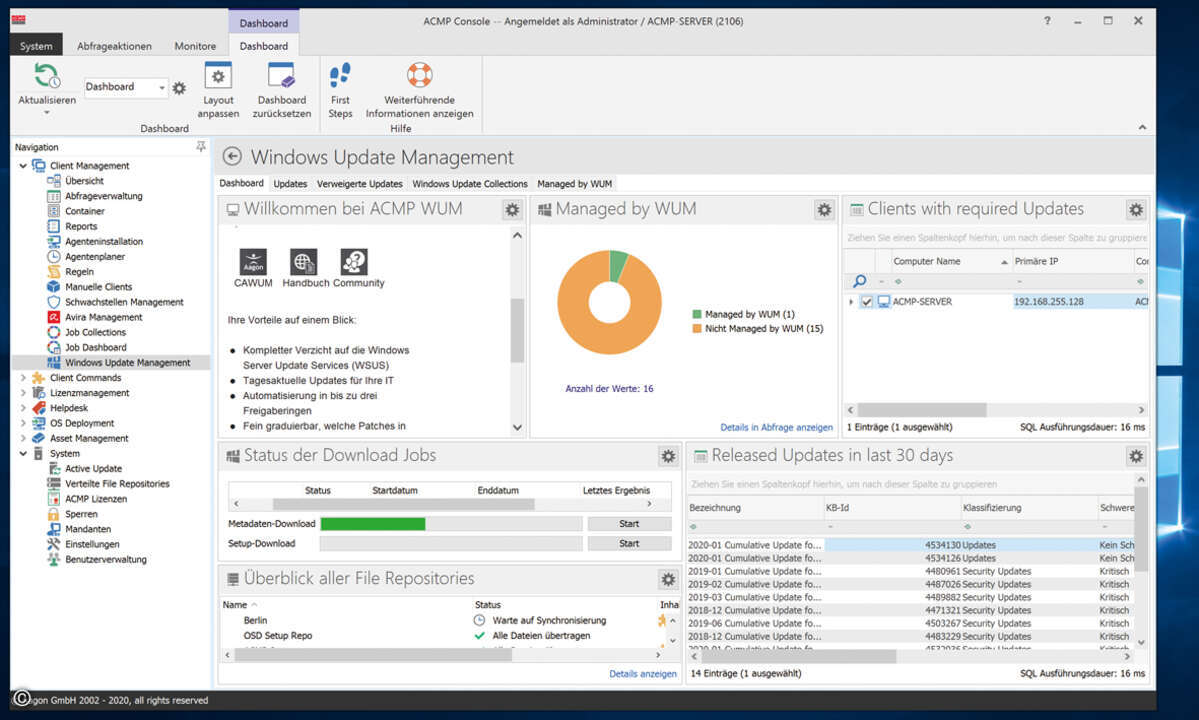Switch to the Managed by WUM tab

click(574, 184)
